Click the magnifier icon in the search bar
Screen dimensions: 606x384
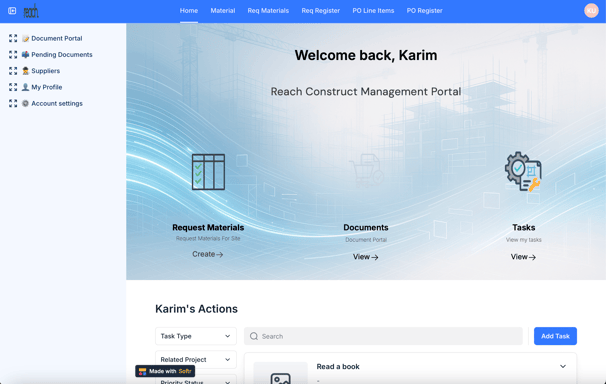pyautogui.click(x=254, y=336)
